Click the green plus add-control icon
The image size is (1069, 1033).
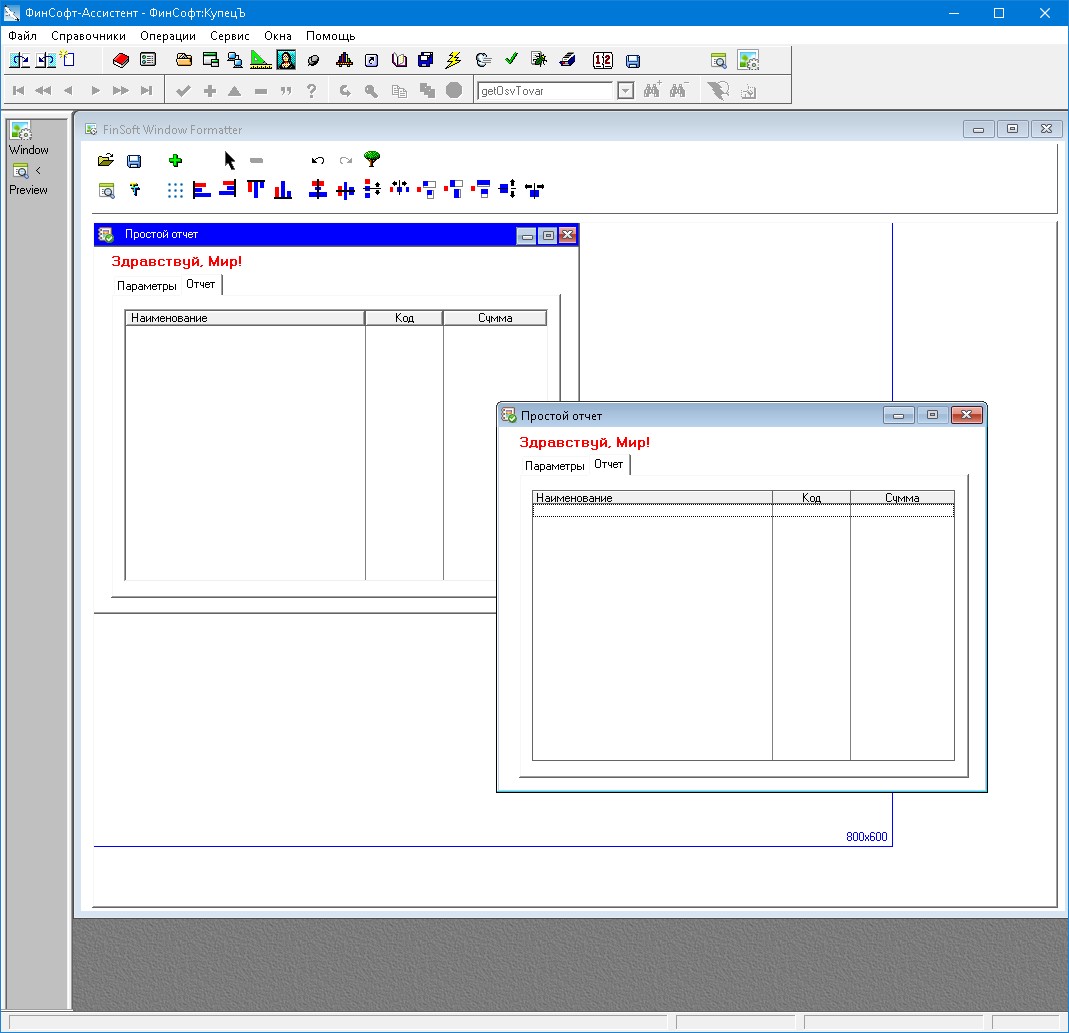click(x=175, y=160)
